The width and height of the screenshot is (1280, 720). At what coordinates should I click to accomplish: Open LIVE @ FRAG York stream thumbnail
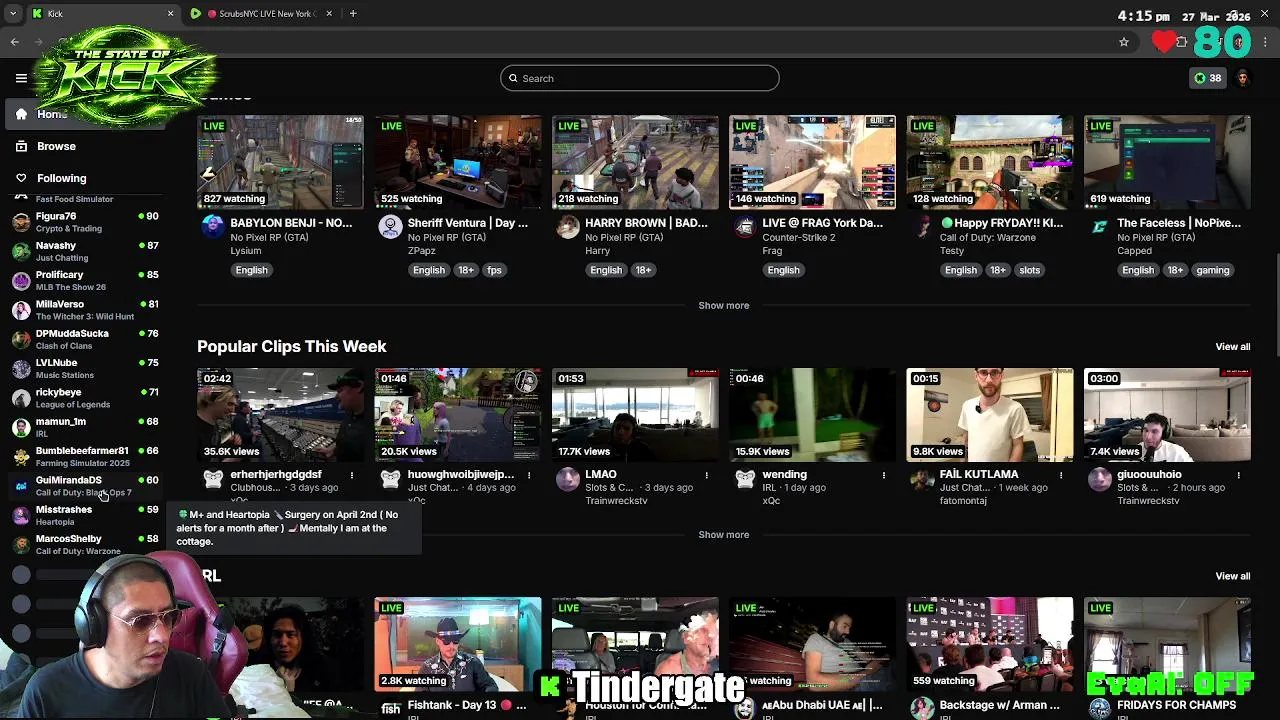point(812,162)
